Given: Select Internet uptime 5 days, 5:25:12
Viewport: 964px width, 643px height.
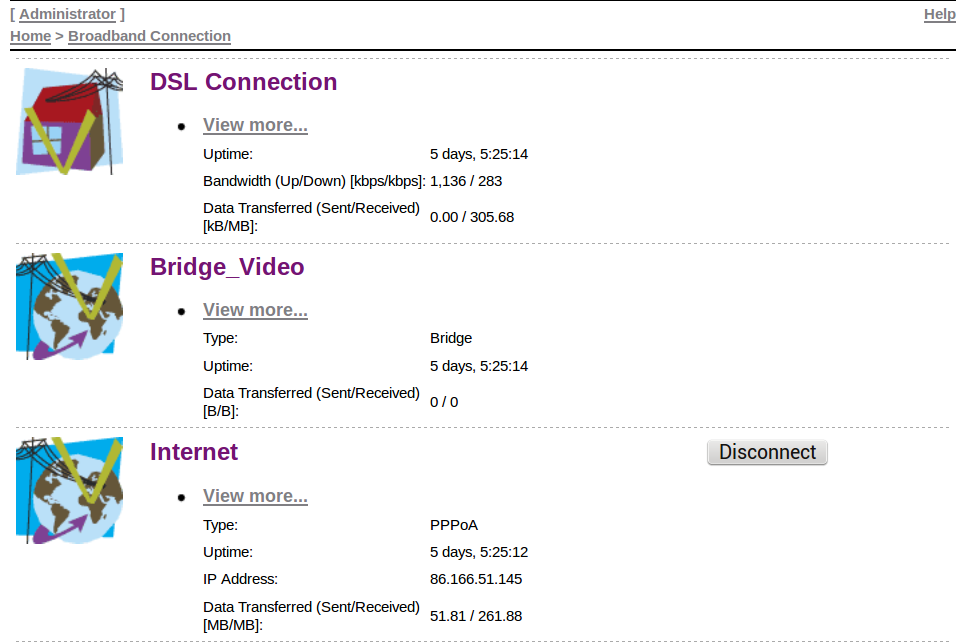Looking at the screenshot, I should 479,552.
